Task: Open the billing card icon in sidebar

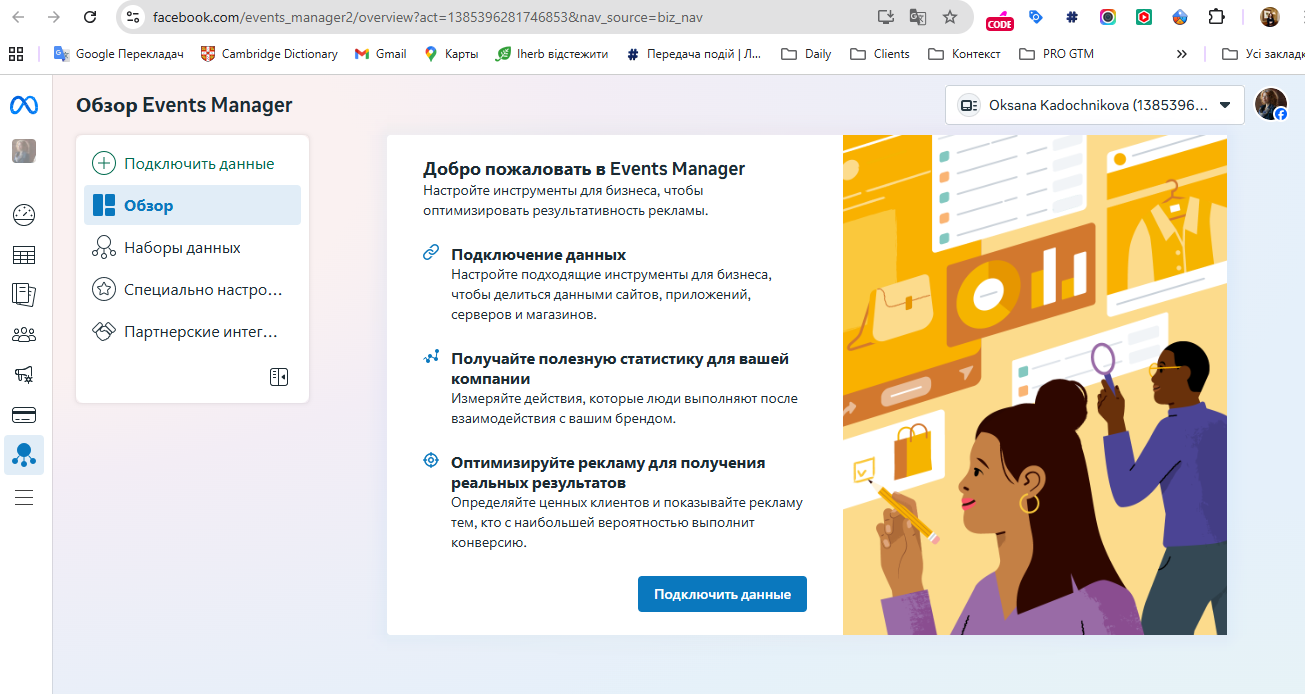Action: coord(24,415)
